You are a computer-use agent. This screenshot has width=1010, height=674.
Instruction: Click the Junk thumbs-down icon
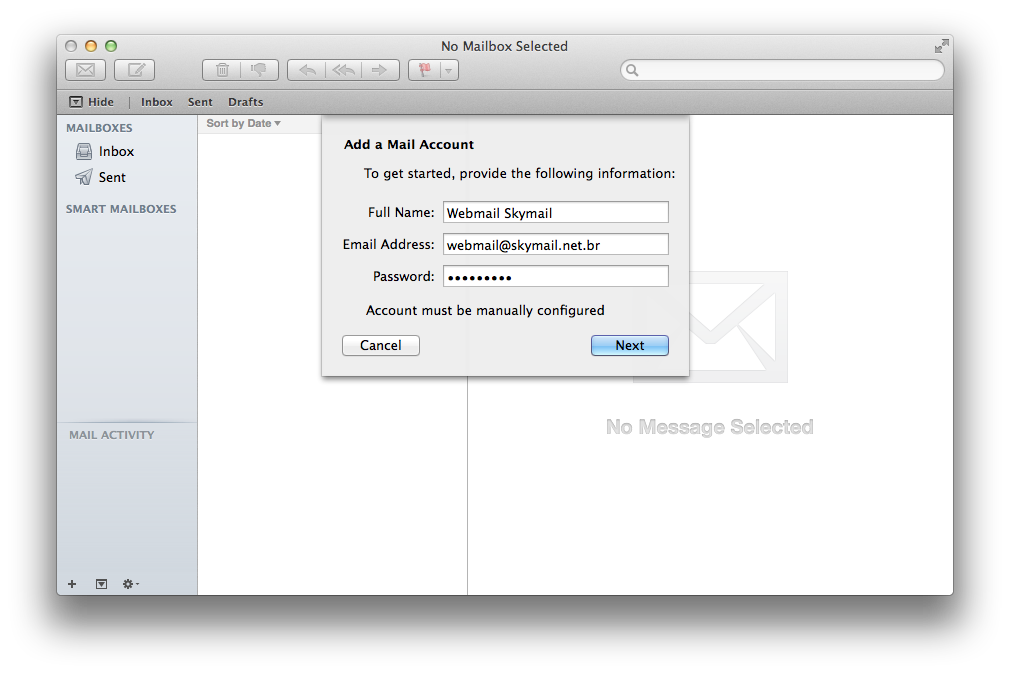pyautogui.click(x=259, y=70)
